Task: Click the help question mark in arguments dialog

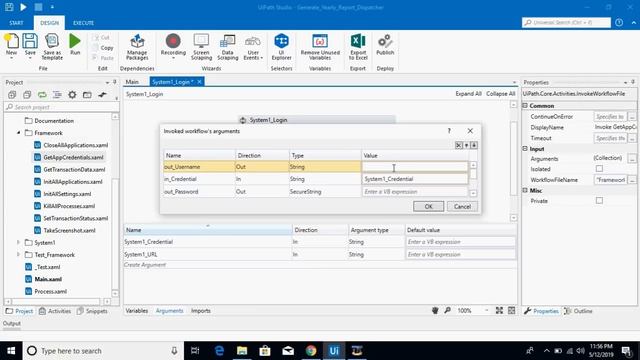Action: click(449, 131)
